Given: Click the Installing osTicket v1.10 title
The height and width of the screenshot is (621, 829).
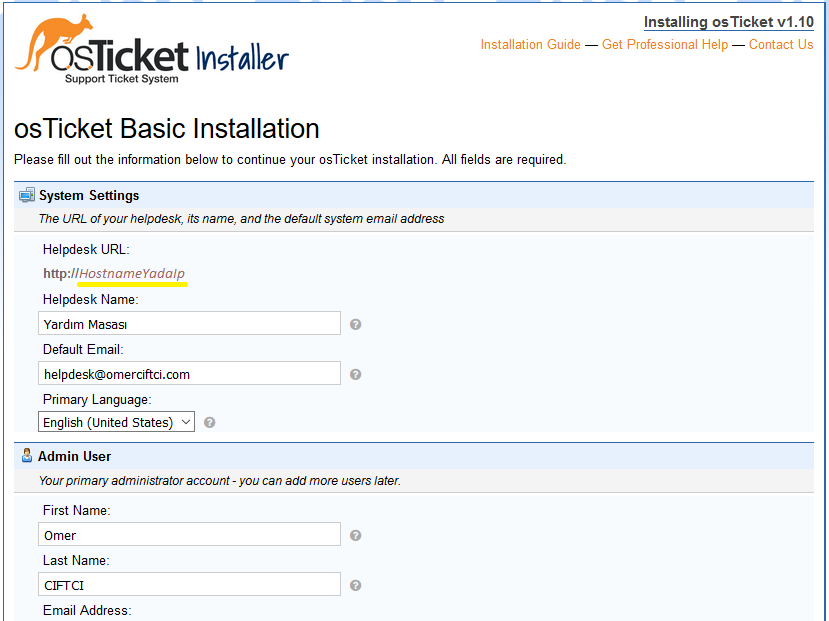Looking at the screenshot, I should click(728, 22).
